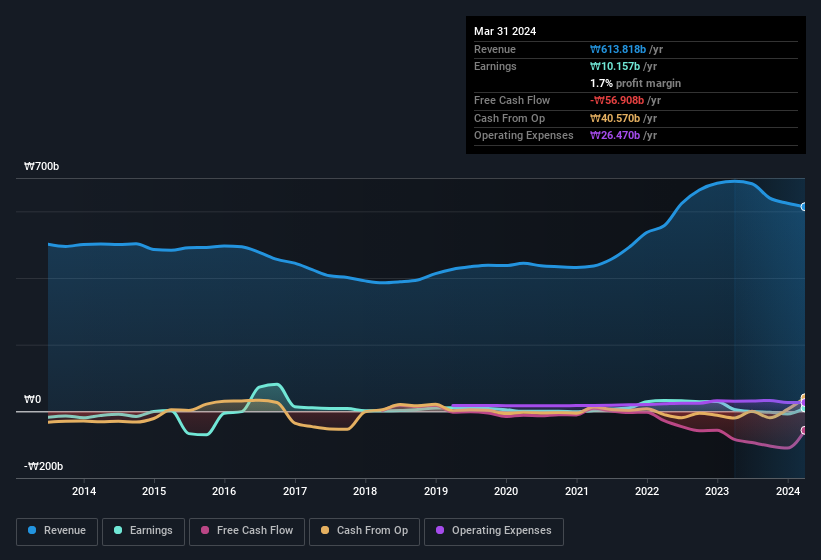The height and width of the screenshot is (560, 821).
Task: Toggle the Earnings legend item
Action: (x=143, y=530)
